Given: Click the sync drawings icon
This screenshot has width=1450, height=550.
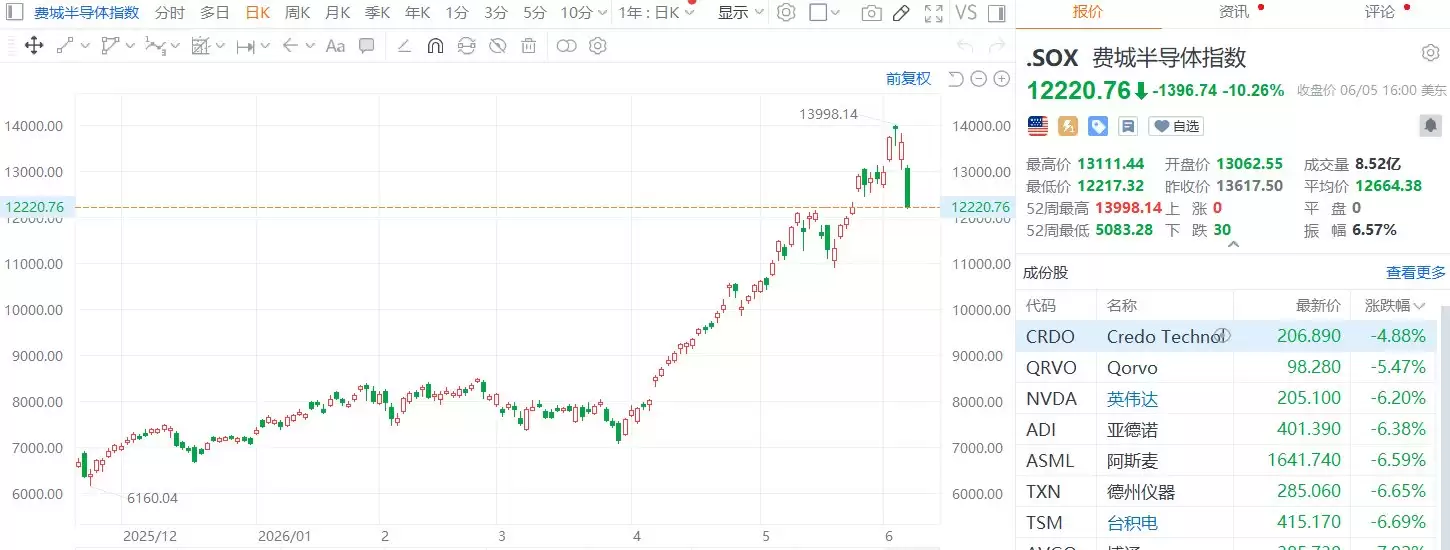Looking at the screenshot, I should (466, 46).
